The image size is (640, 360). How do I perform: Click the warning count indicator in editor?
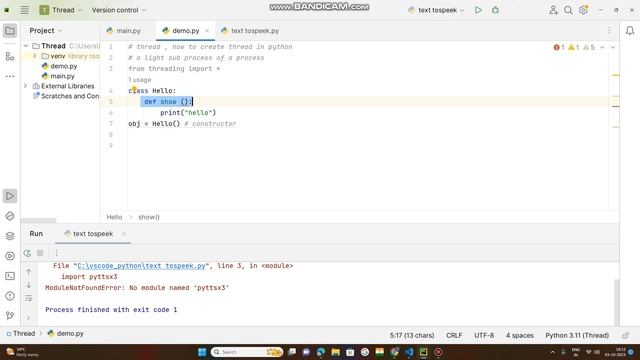pyautogui.click(x=574, y=47)
